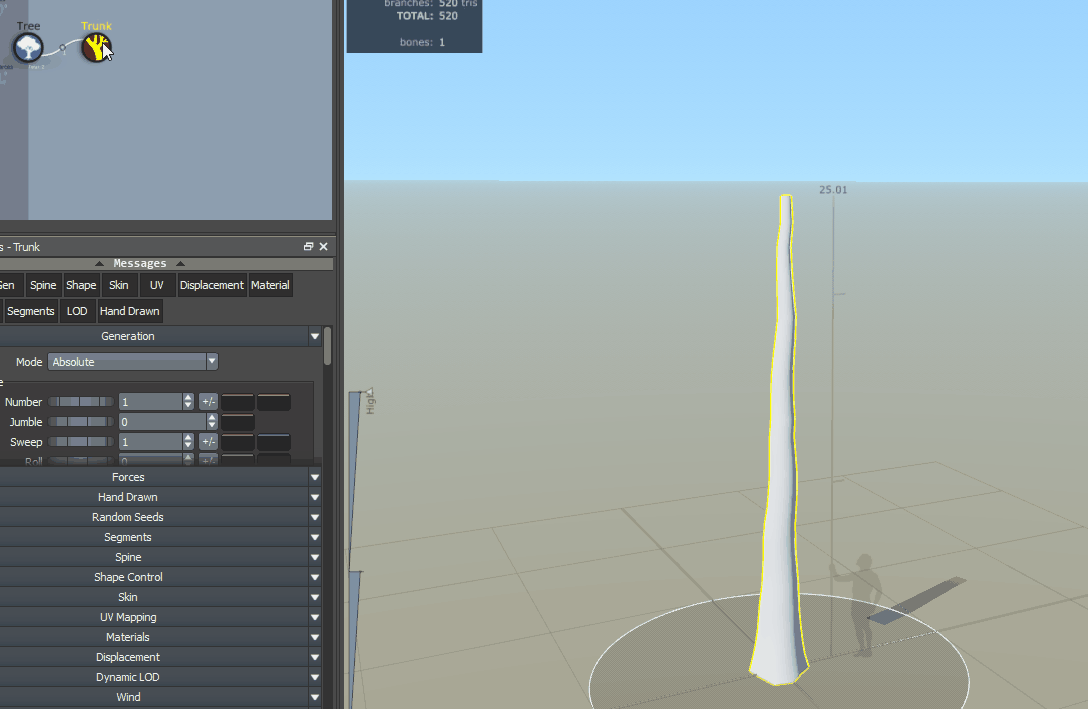
Task: Expand the Wind section
Action: coord(160,698)
